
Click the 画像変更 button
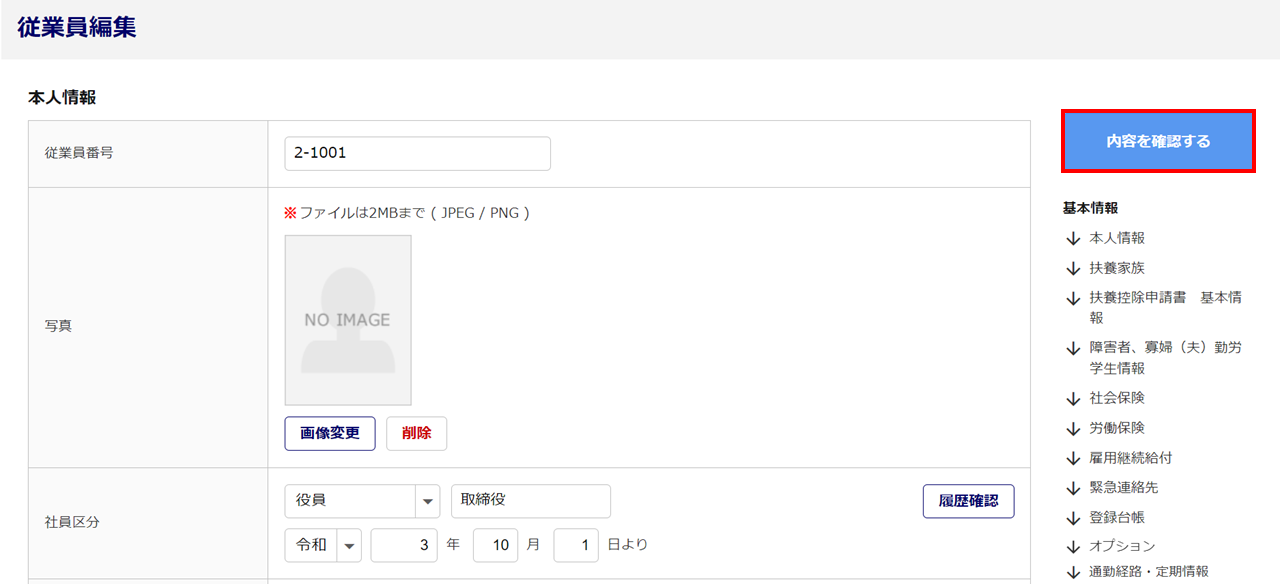[330, 433]
